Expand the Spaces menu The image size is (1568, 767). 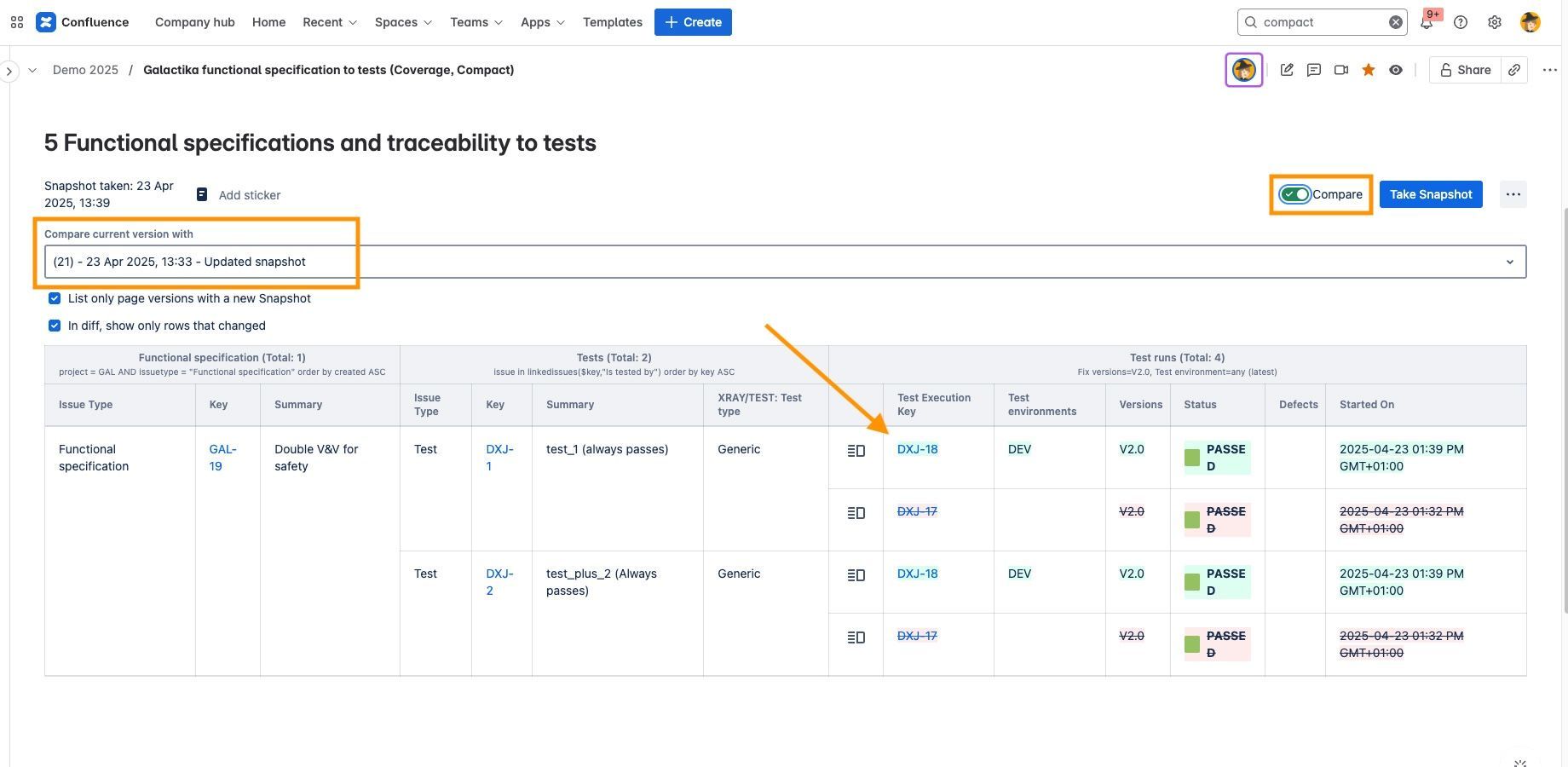click(403, 22)
